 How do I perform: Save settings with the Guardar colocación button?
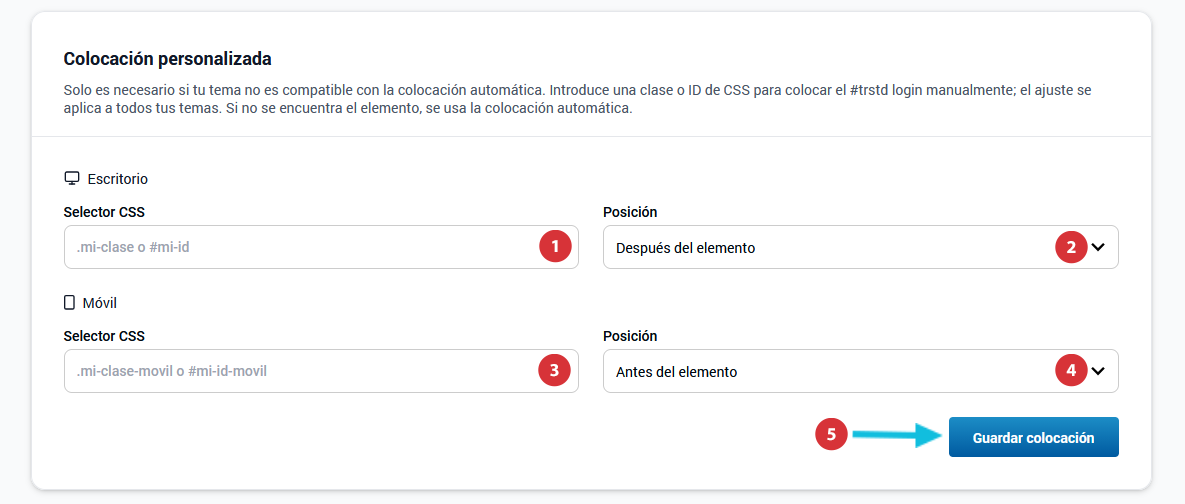coord(1034,438)
